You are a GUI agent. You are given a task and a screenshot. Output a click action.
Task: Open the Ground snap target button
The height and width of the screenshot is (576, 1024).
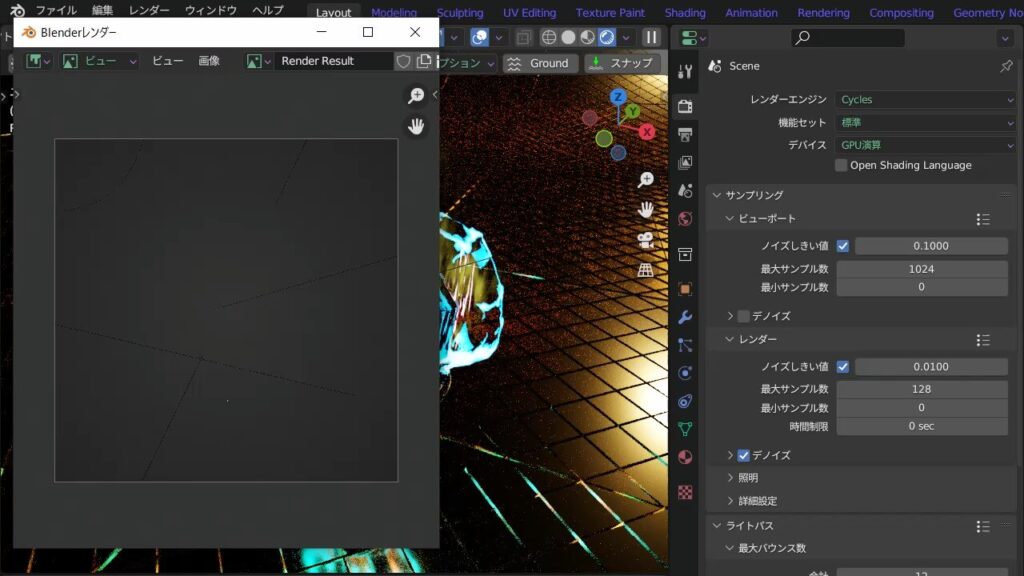[x=539, y=63]
